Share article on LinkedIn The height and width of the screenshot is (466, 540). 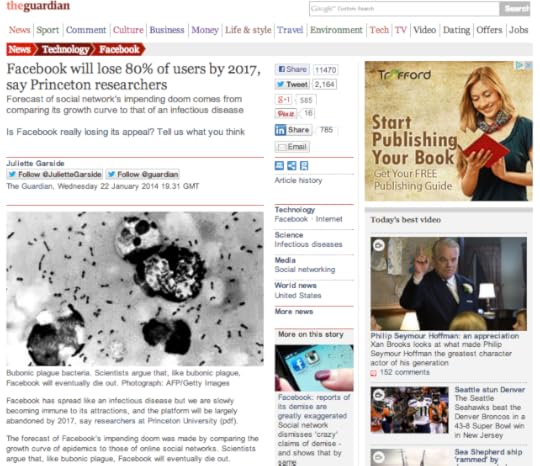[293, 130]
